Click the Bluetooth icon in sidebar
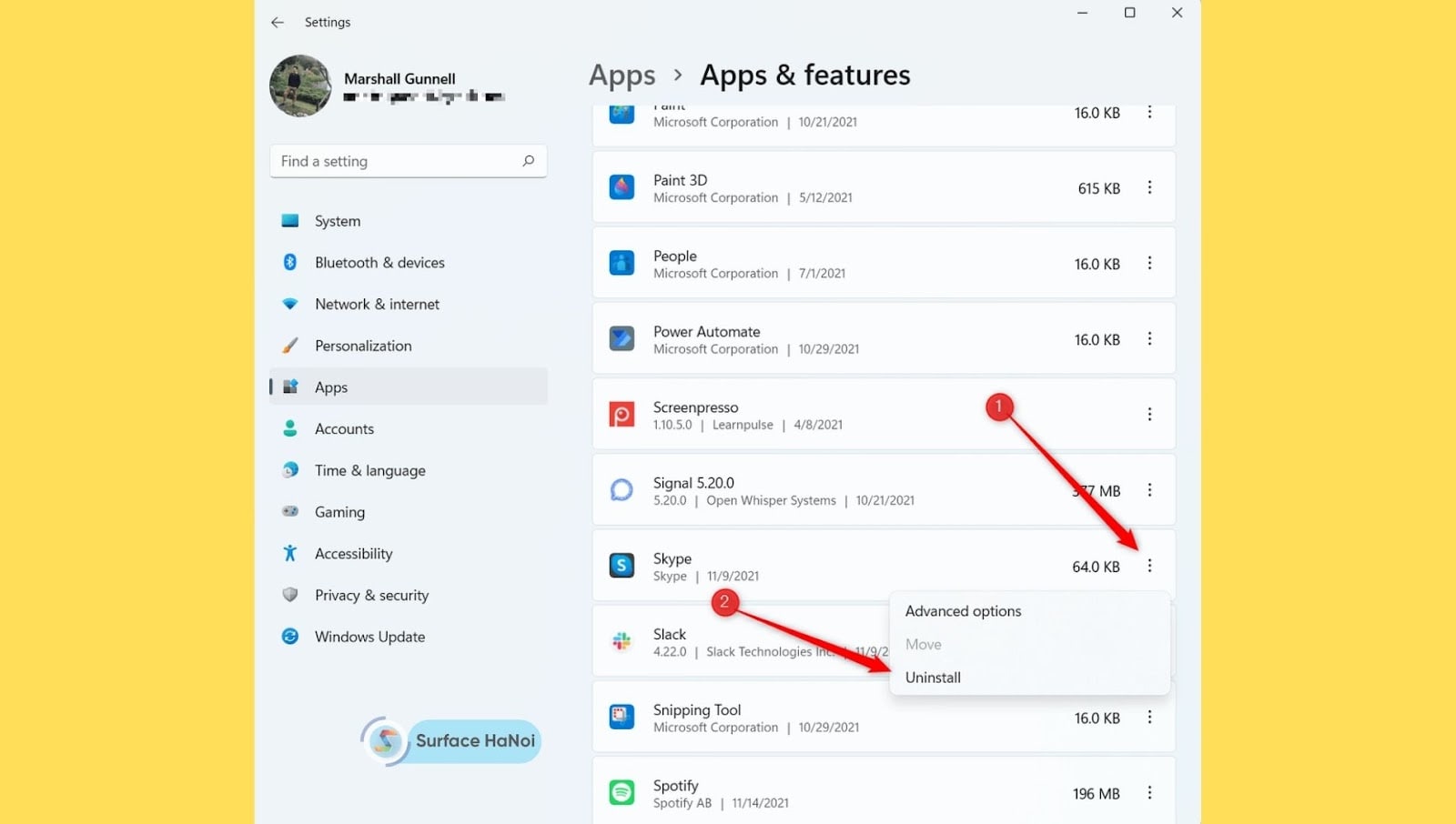1456x824 pixels. pos(290,262)
